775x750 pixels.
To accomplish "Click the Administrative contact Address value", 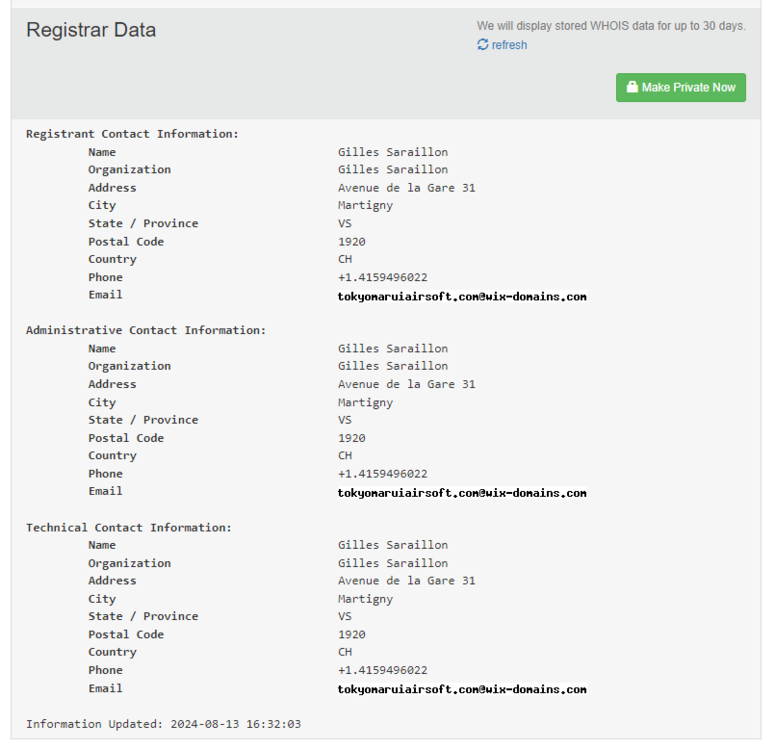I will click(406, 384).
